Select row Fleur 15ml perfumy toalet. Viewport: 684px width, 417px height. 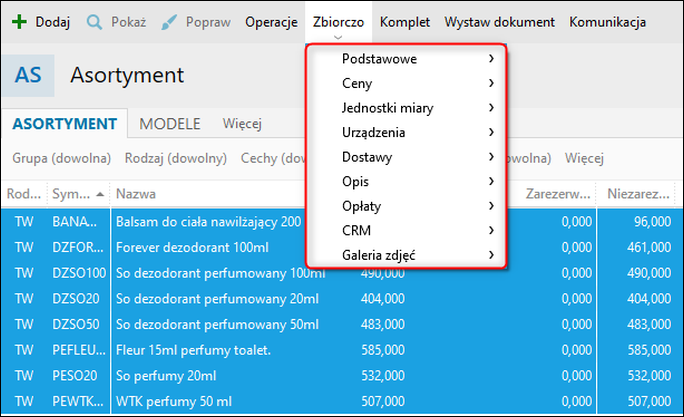tap(342, 350)
